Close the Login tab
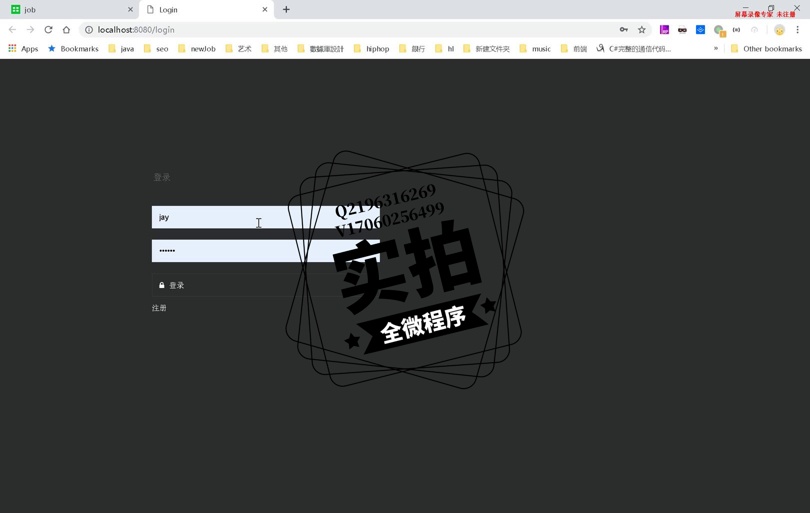Viewport: 810px width, 513px height. tap(264, 9)
